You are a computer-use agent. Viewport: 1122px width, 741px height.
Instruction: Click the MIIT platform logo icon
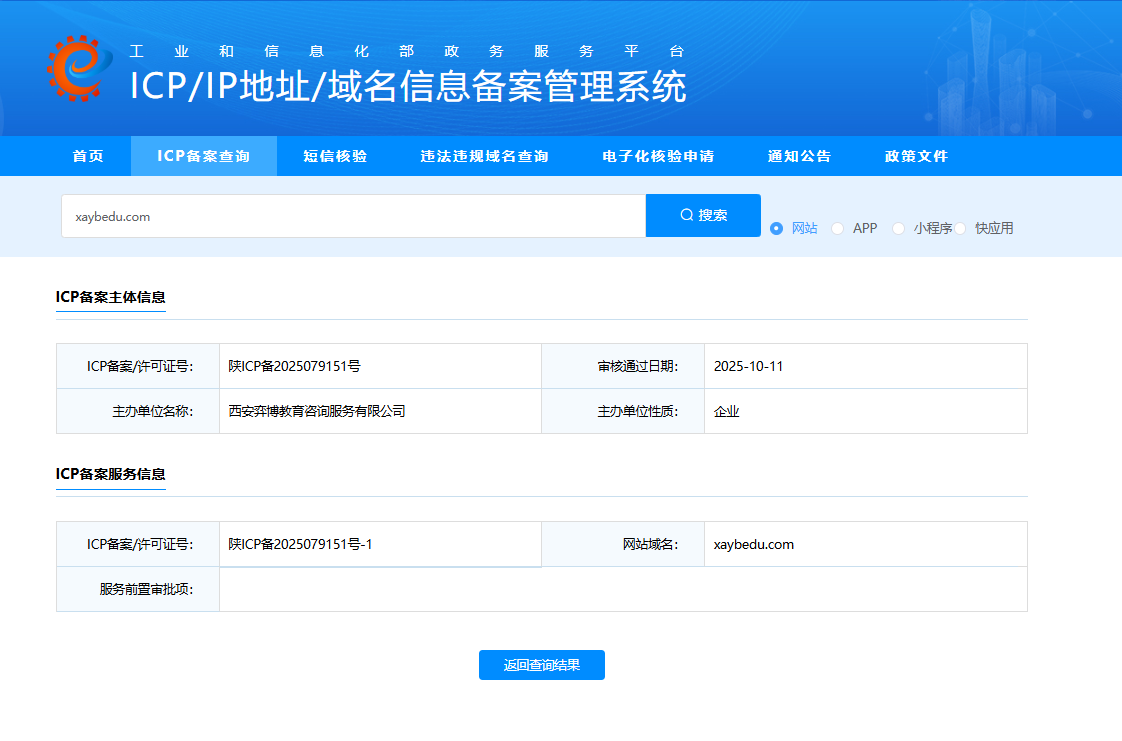(x=79, y=68)
